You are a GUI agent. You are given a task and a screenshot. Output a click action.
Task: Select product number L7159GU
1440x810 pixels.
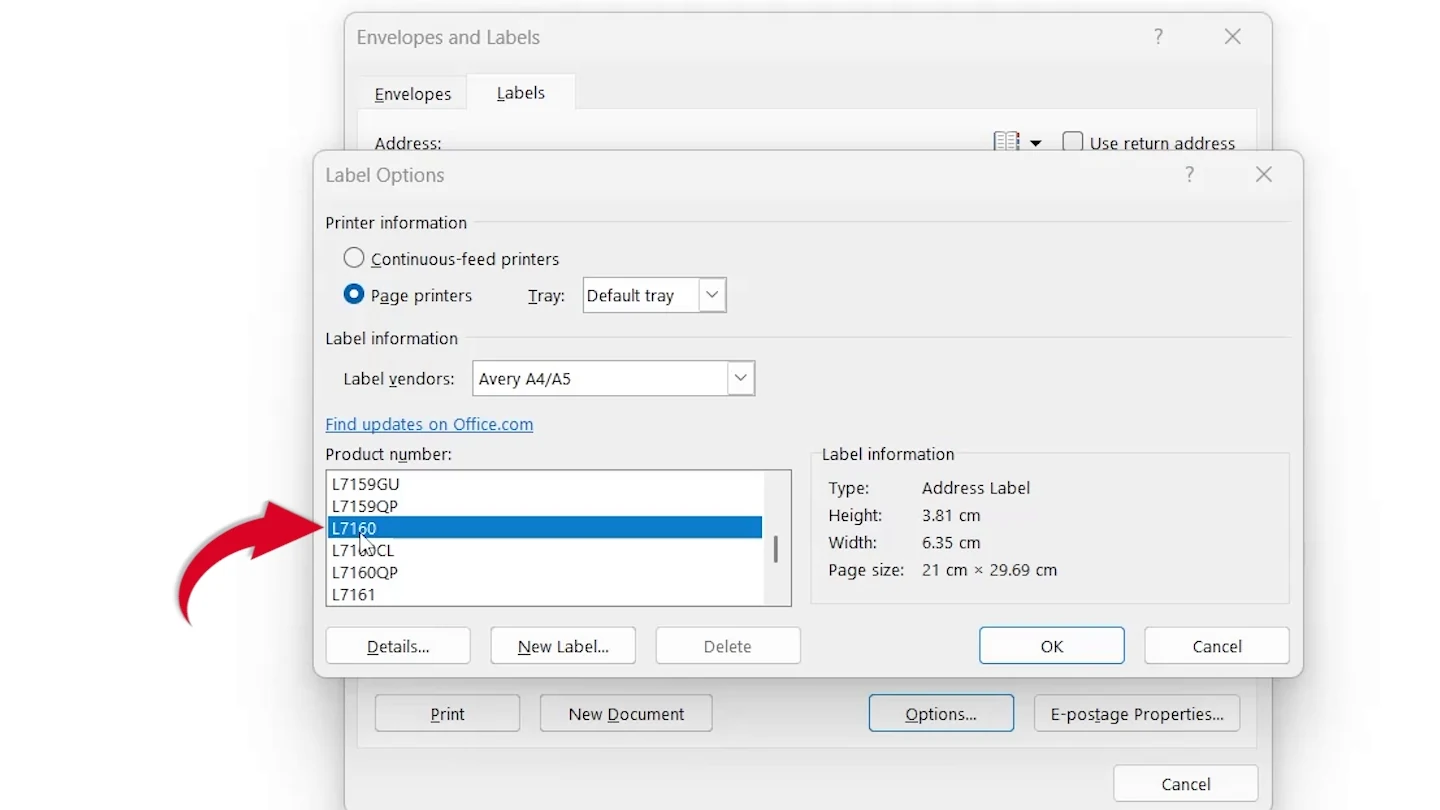(545, 484)
